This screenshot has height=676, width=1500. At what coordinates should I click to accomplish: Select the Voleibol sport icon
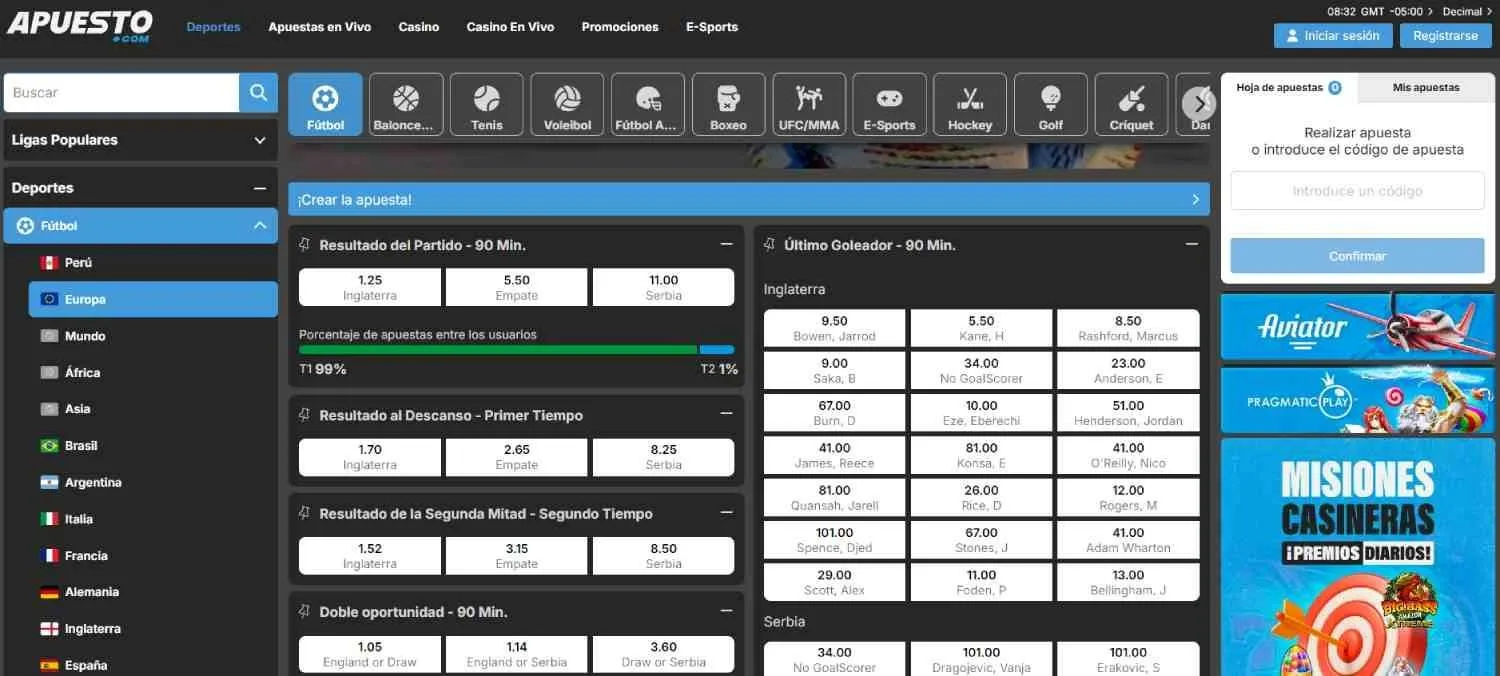tap(567, 103)
